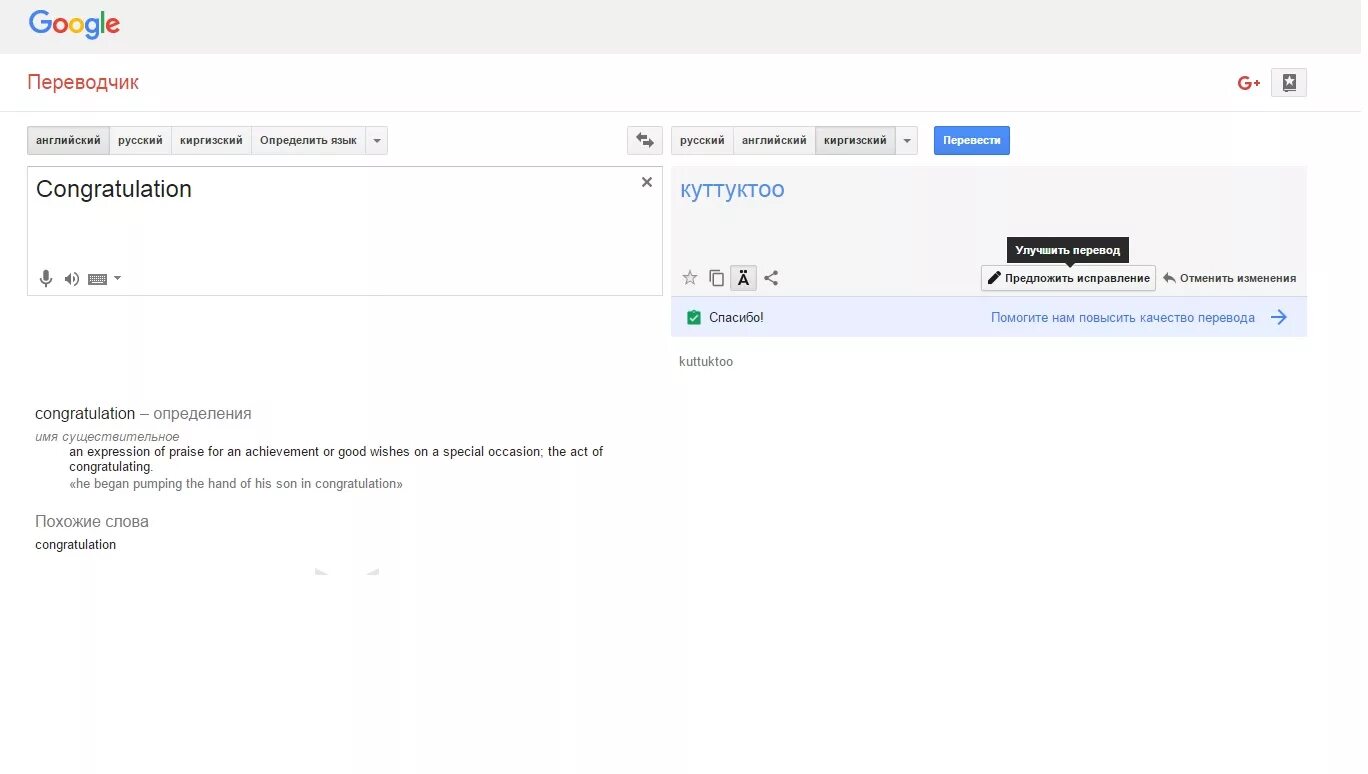Focus the source text field with Congratulation
The height and width of the screenshot is (774, 1368).
point(345,231)
